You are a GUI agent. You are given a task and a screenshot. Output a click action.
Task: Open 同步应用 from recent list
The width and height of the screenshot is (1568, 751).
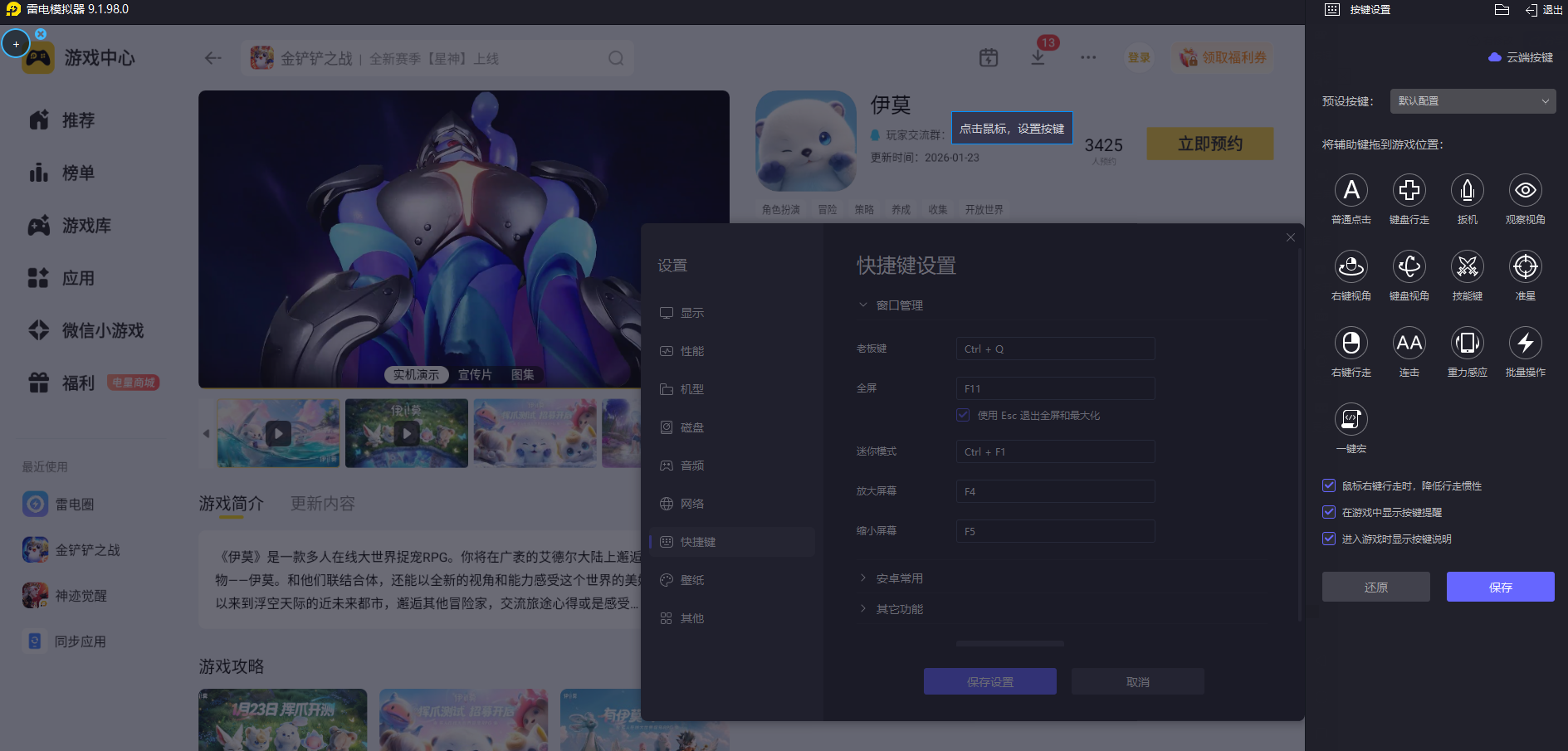[65, 641]
